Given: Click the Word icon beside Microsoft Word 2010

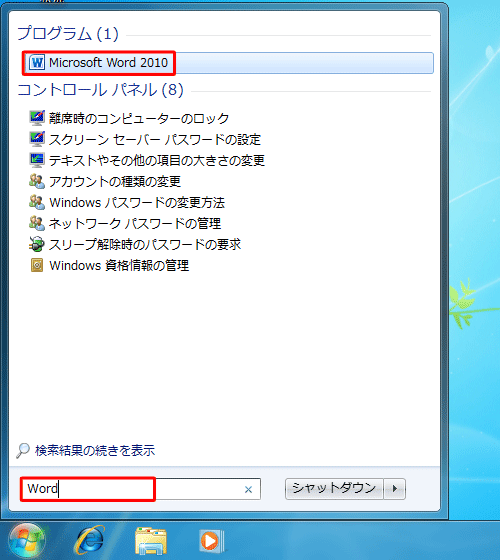Looking at the screenshot, I should (36, 63).
